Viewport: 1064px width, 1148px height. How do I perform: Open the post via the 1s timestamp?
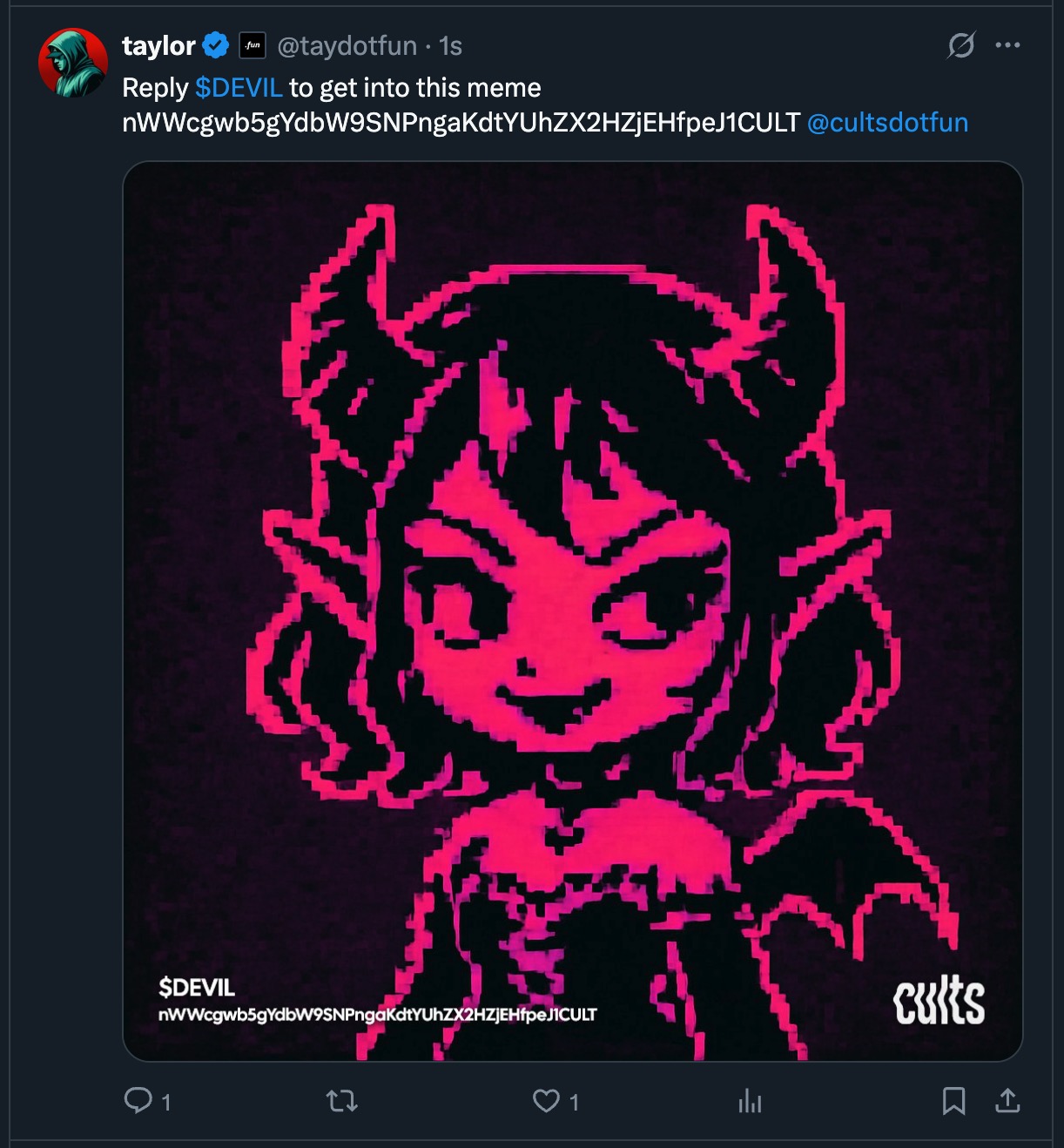tap(450, 45)
